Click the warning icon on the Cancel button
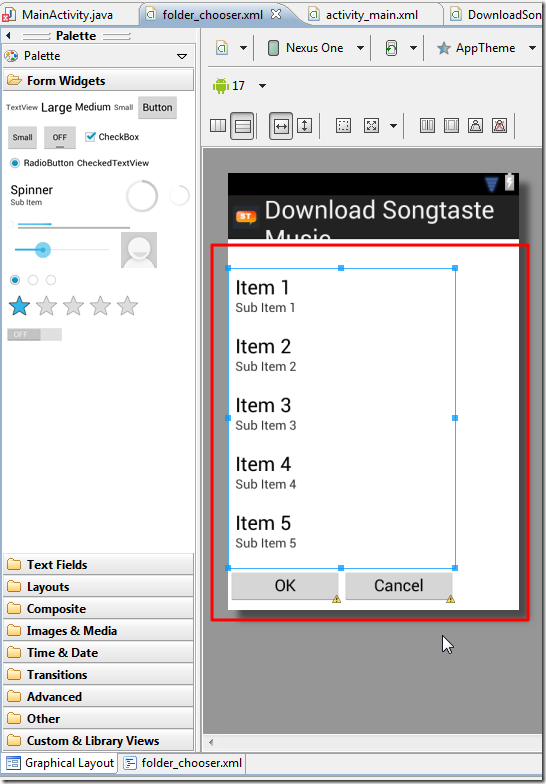The height and width of the screenshot is (784, 546). click(x=450, y=598)
